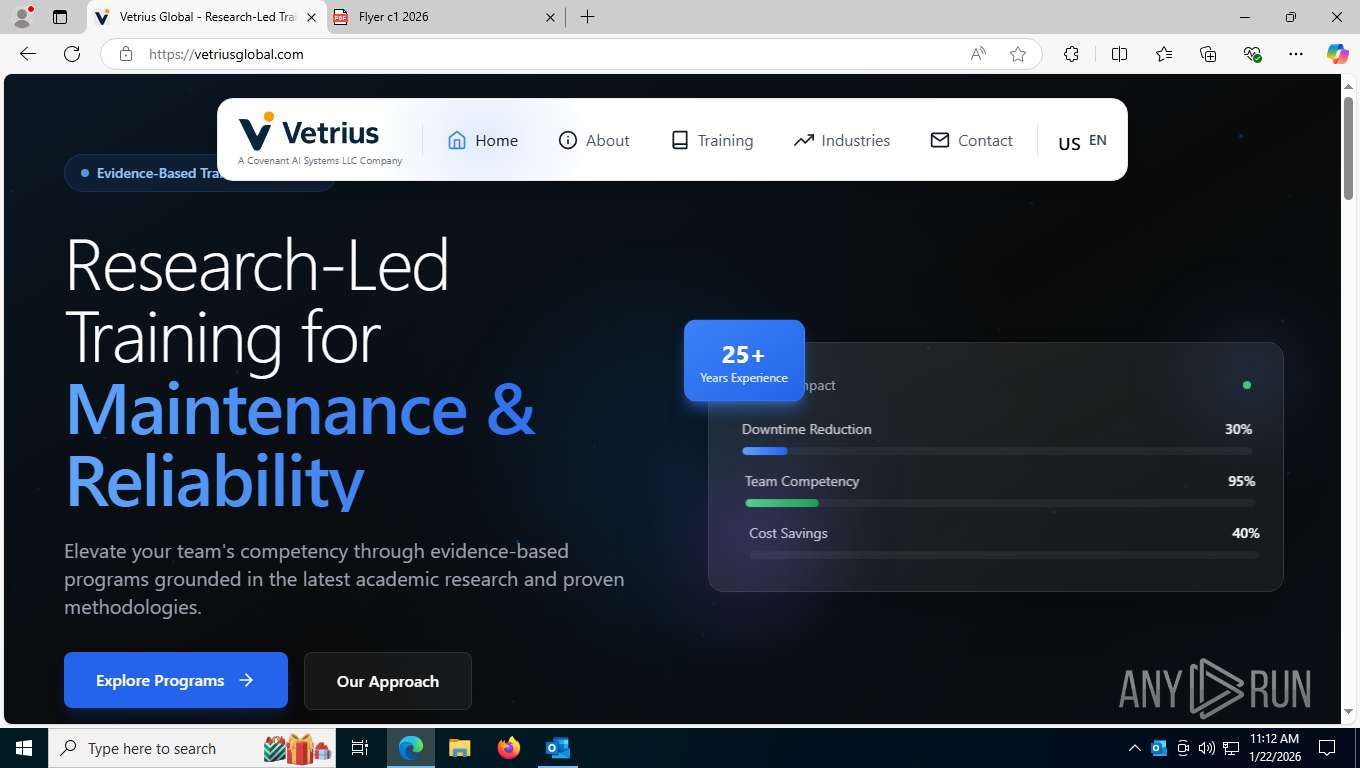Go to the Home nav item
The height and width of the screenshot is (768, 1360).
[x=483, y=140]
